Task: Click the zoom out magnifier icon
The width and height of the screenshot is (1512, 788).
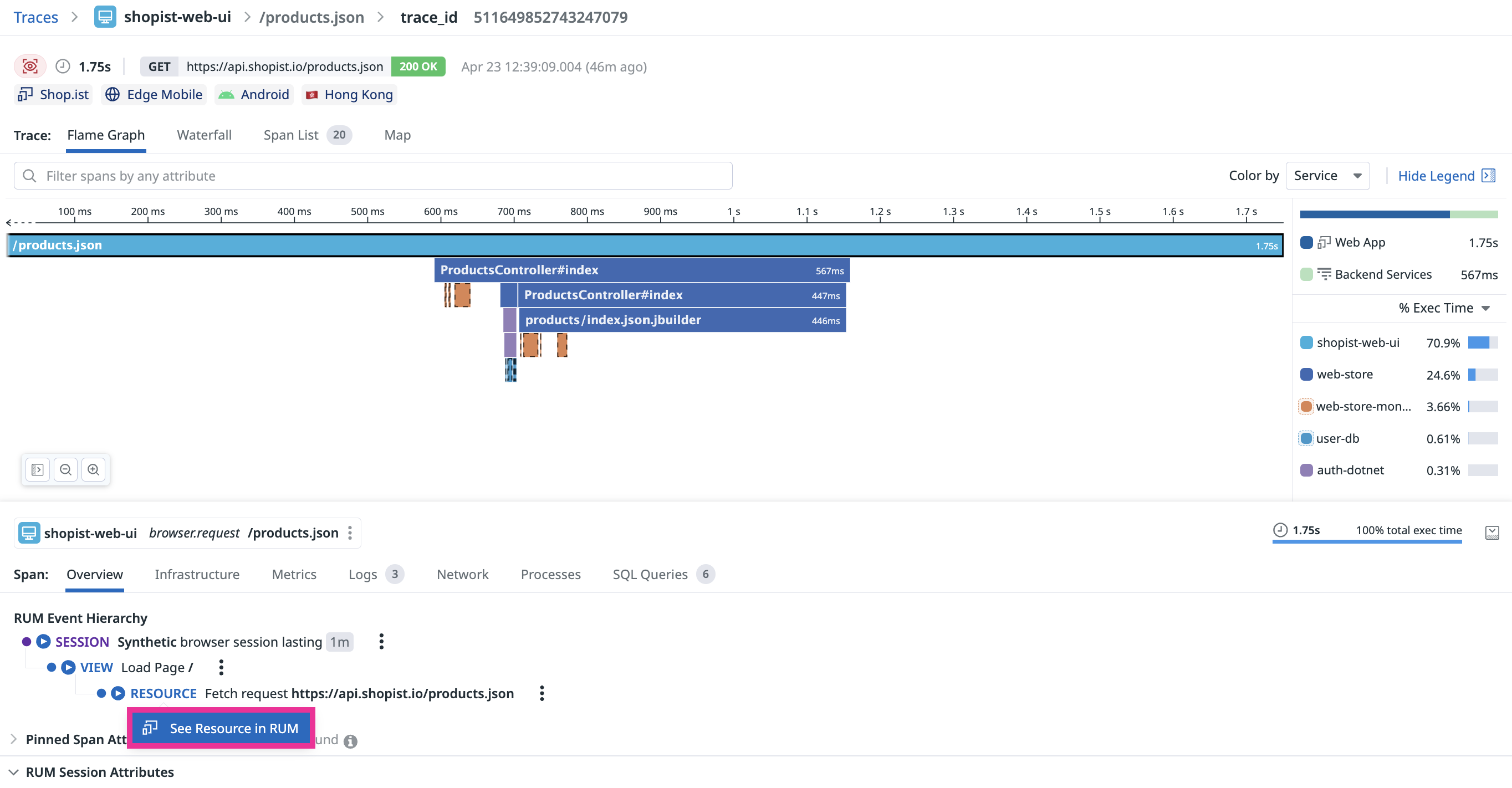Action: click(x=66, y=469)
